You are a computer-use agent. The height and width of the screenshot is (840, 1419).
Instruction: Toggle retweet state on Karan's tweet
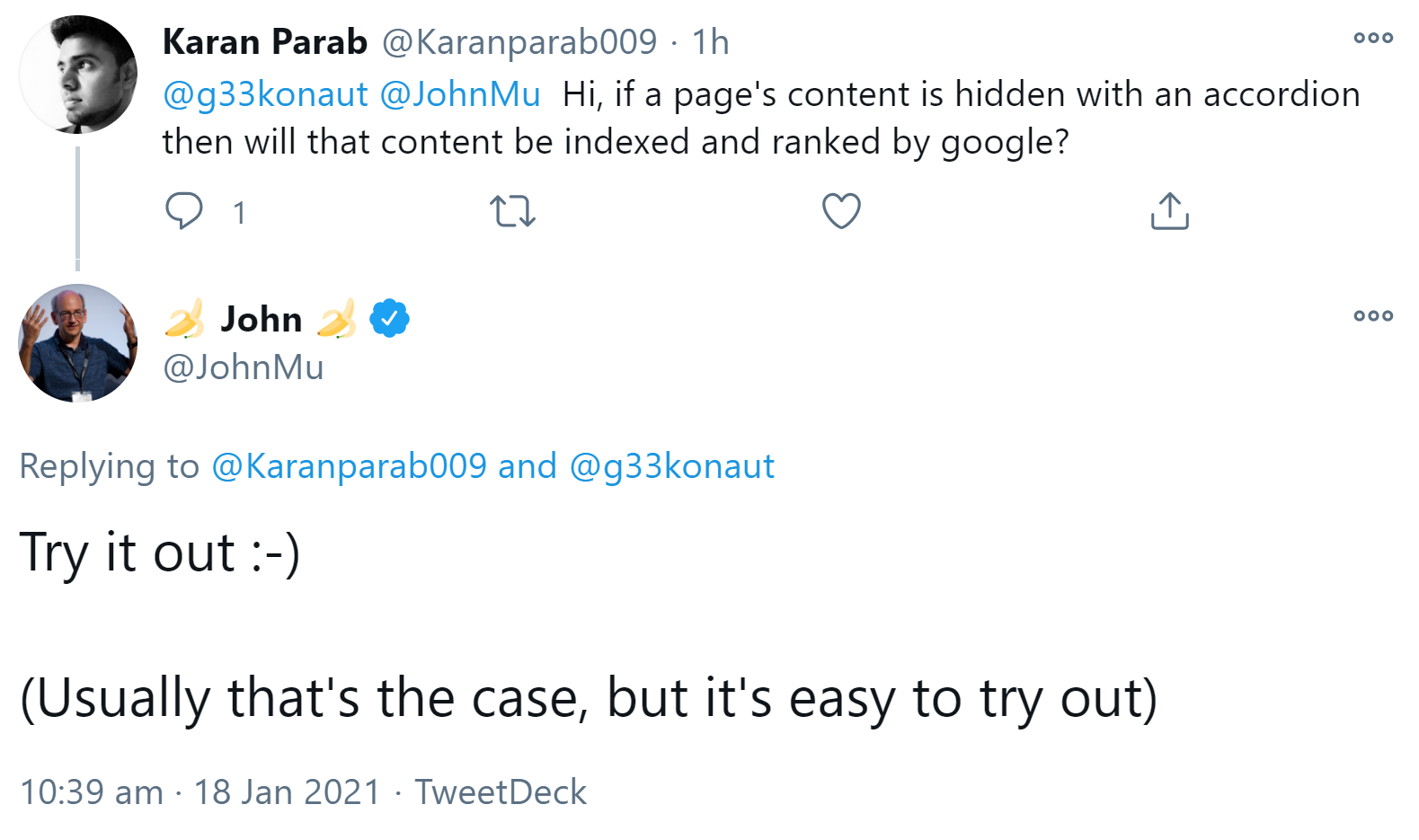(512, 210)
